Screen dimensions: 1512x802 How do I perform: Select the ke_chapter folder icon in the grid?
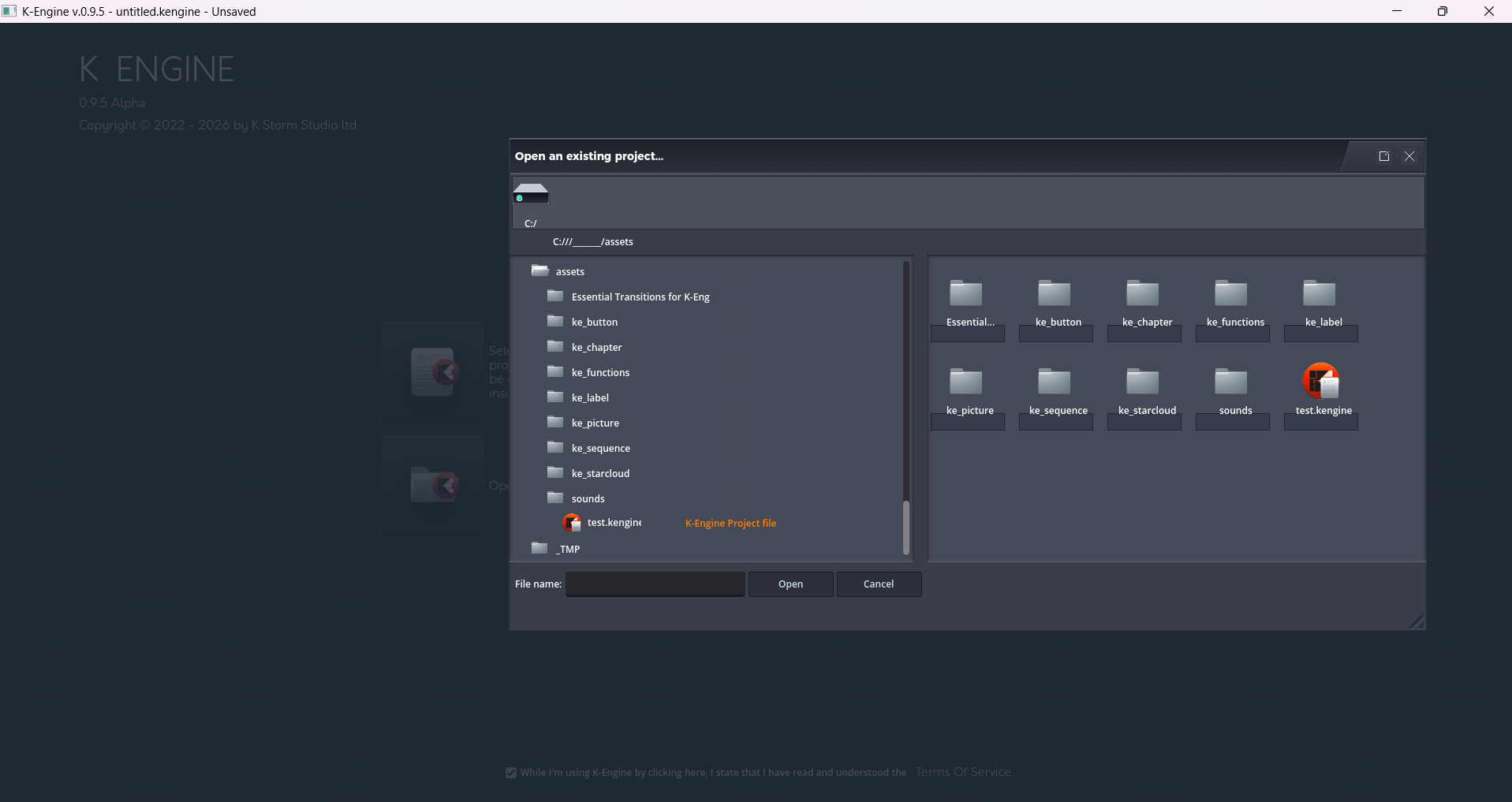(1143, 293)
